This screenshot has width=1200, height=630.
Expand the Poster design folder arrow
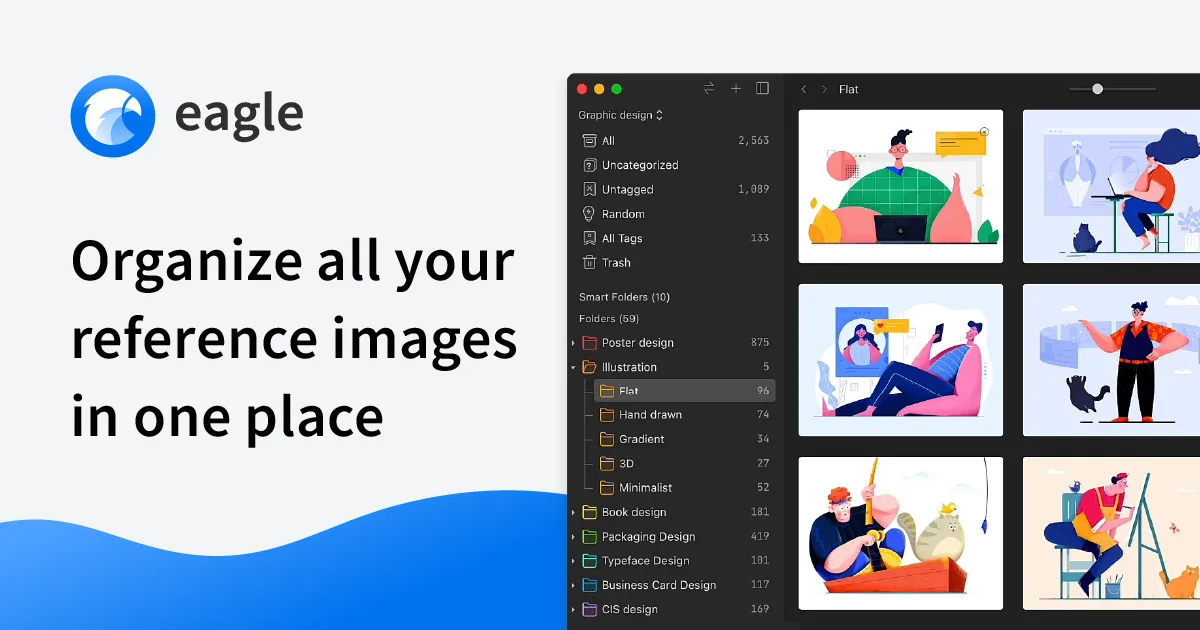coord(574,343)
